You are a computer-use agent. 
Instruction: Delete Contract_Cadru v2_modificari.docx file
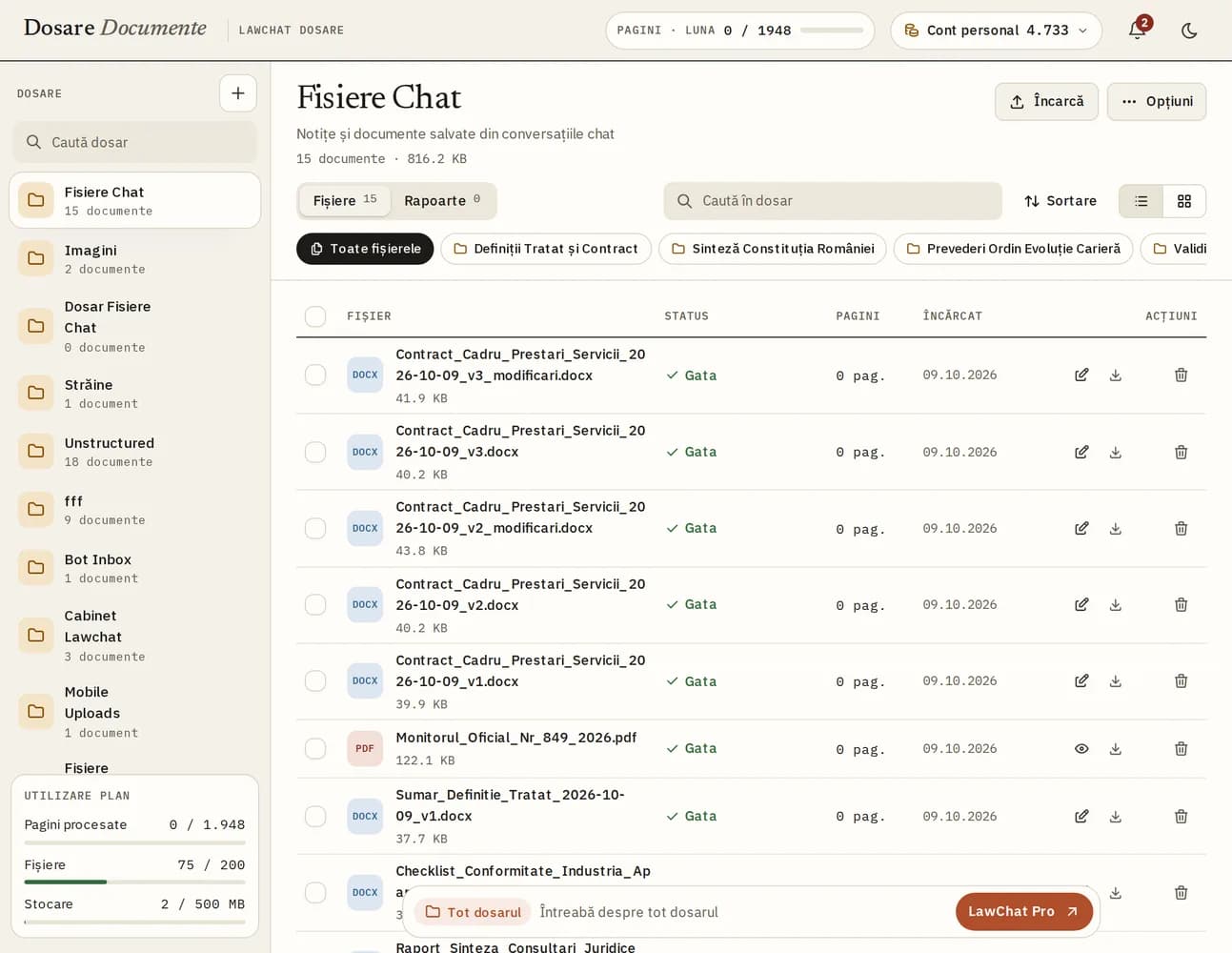click(1181, 528)
